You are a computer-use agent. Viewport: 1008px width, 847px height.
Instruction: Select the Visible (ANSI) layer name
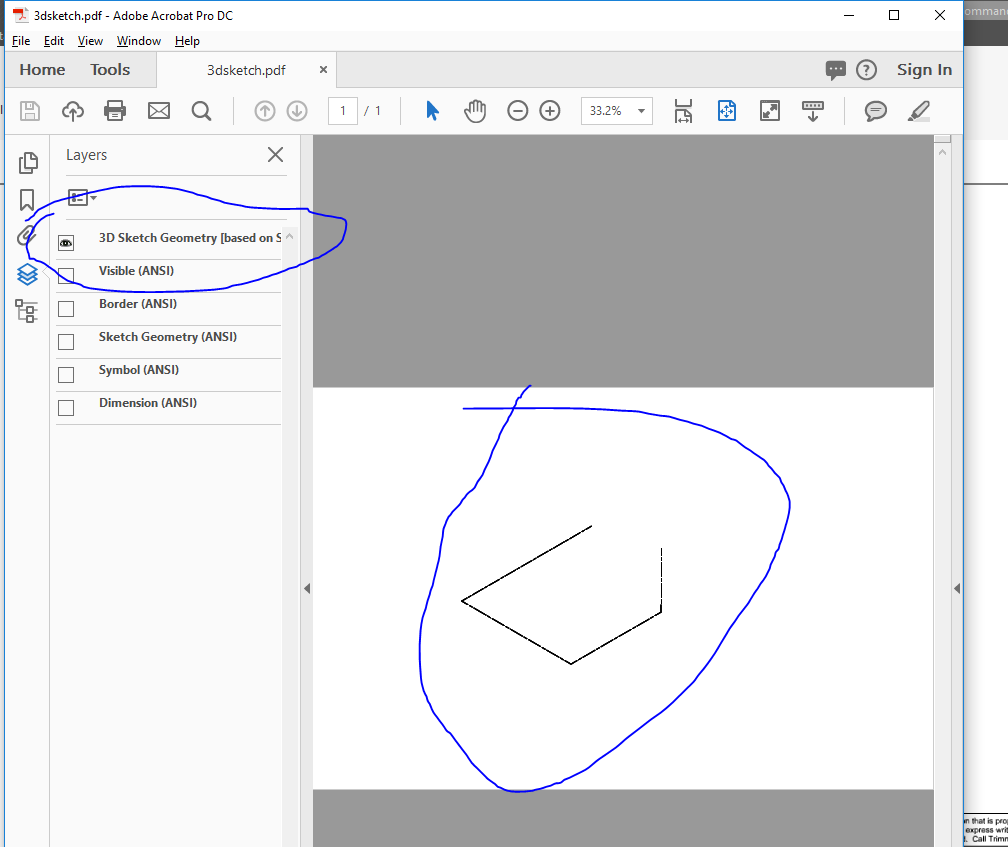[136, 271]
